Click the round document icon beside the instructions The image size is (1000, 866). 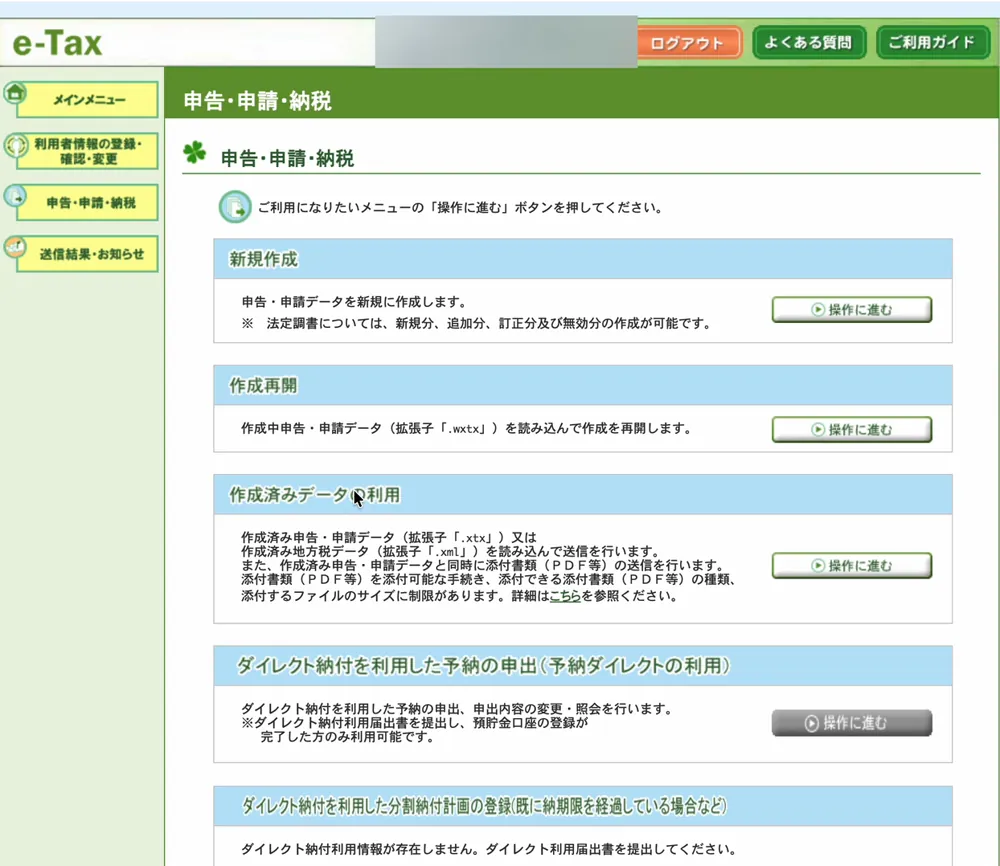pyautogui.click(x=235, y=207)
